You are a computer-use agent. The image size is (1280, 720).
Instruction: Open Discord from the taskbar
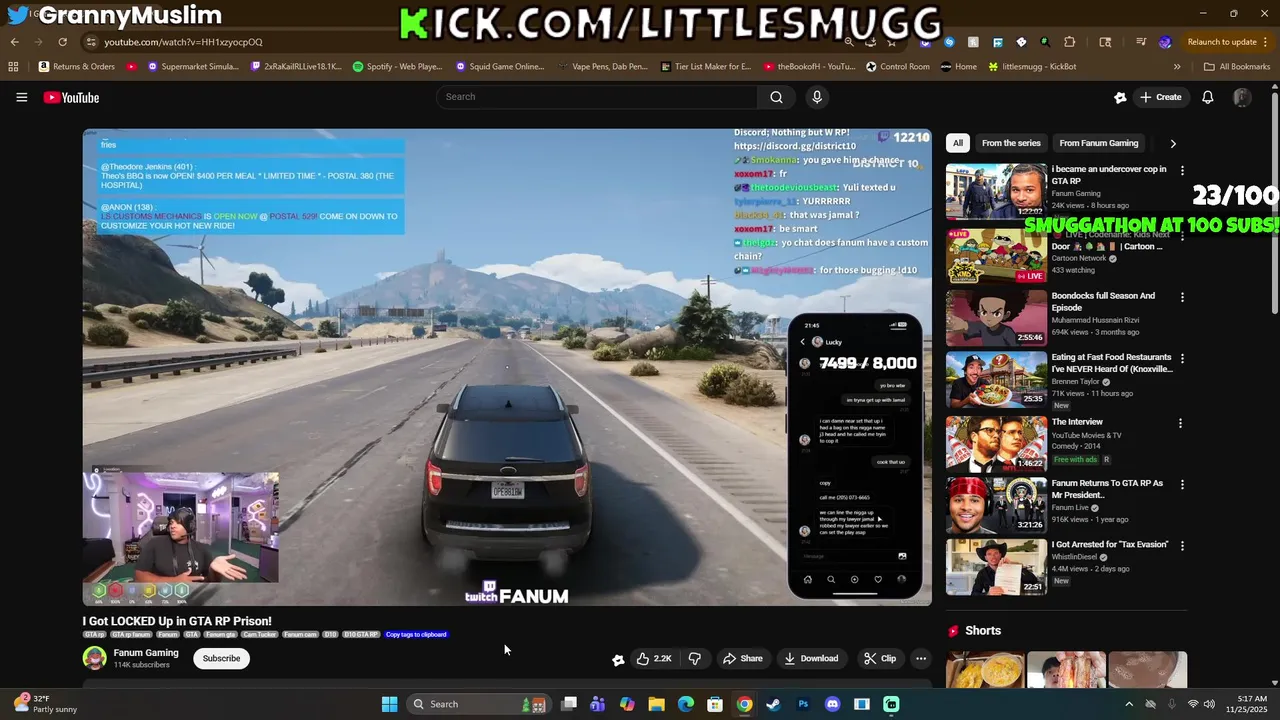point(832,704)
